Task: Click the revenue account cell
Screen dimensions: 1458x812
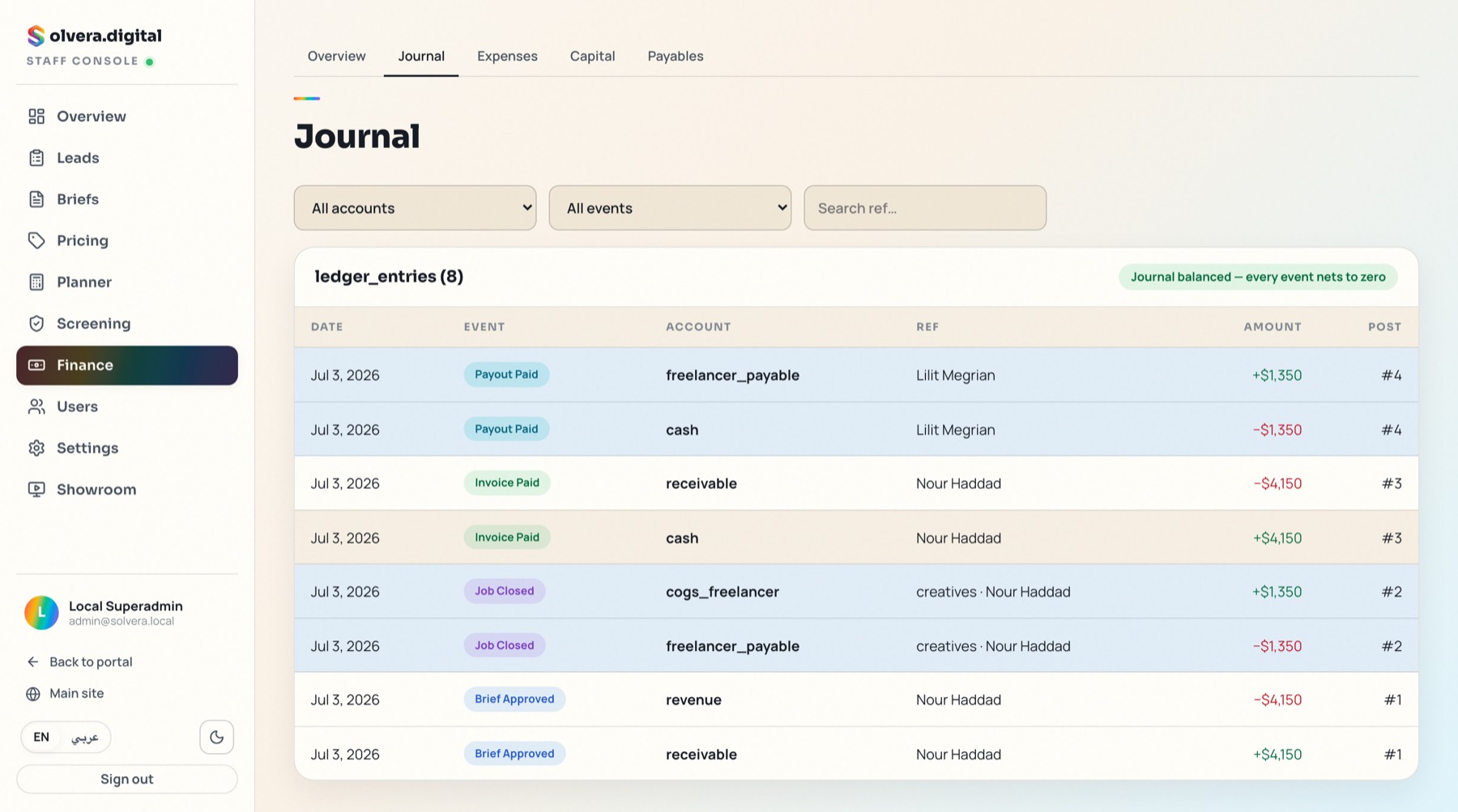Action: click(x=693, y=700)
